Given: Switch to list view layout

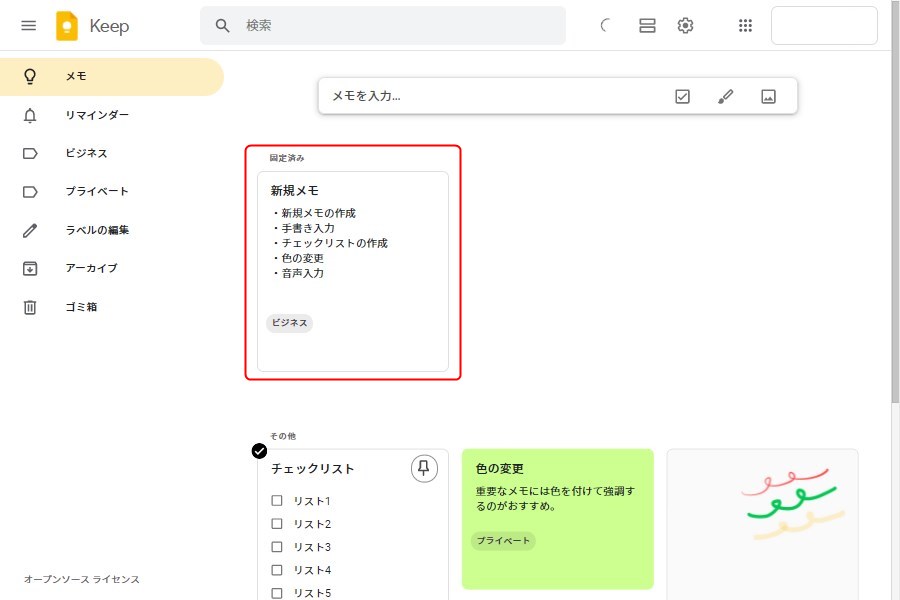Looking at the screenshot, I should (x=647, y=26).
